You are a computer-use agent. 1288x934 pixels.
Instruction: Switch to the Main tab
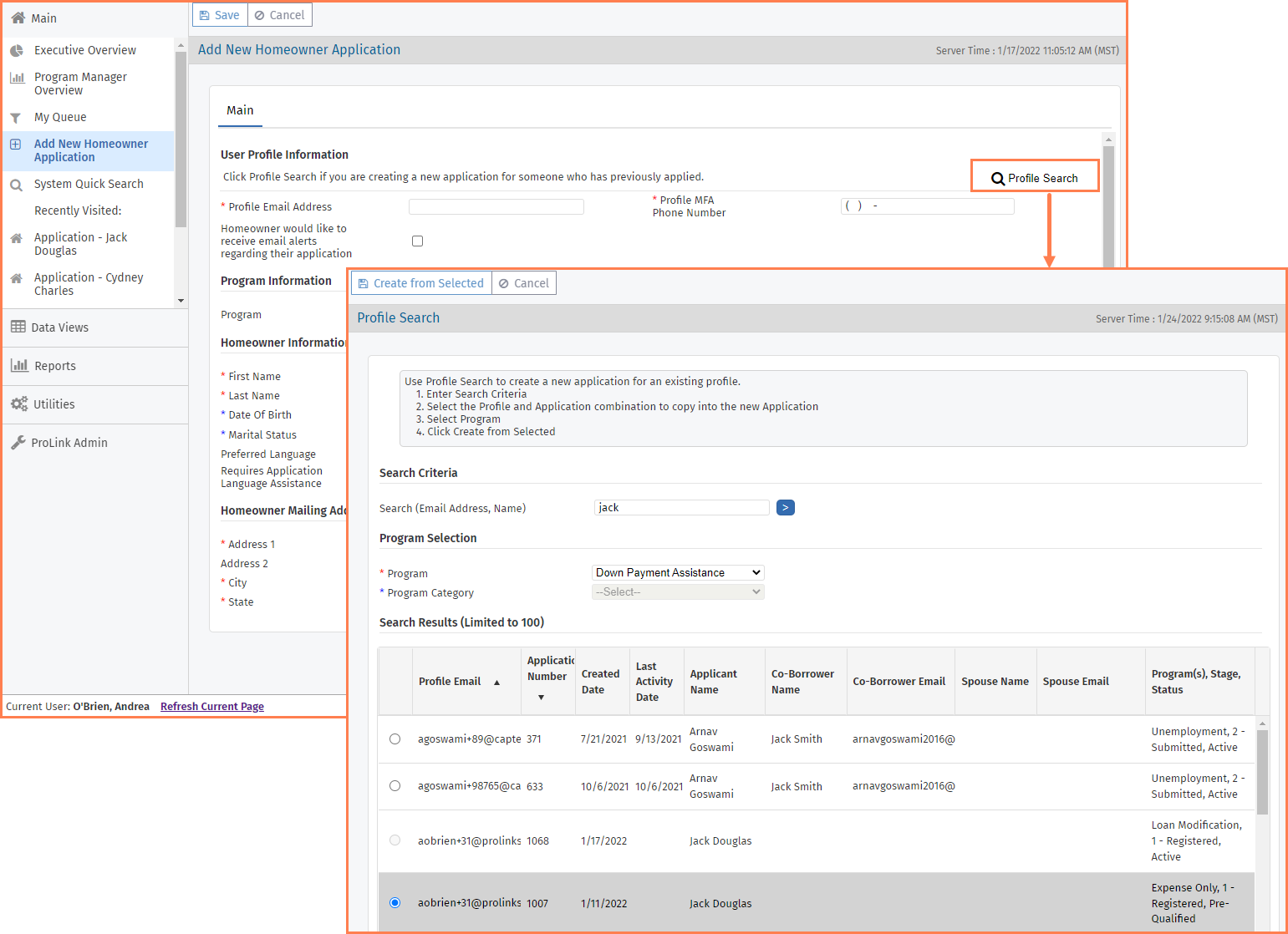point(240,110)
